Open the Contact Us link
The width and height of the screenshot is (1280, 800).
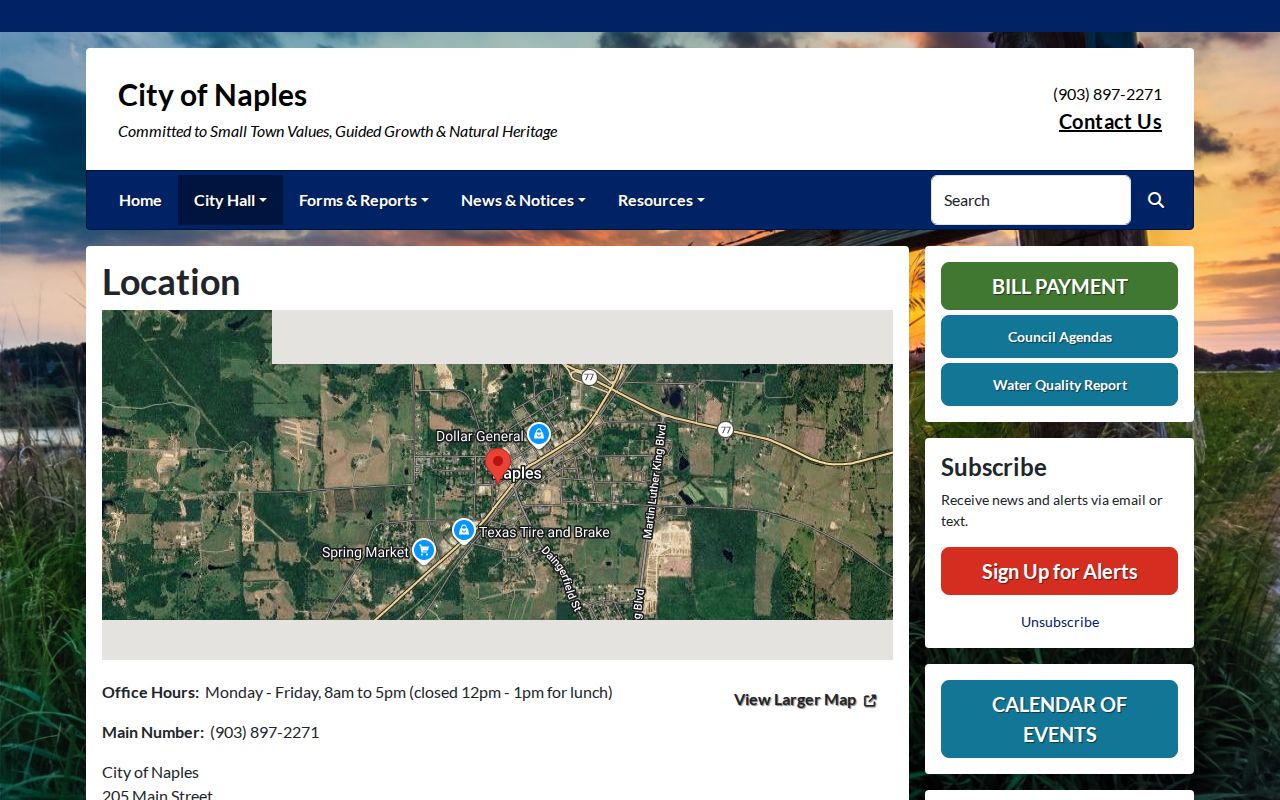tap(1110, 122)
